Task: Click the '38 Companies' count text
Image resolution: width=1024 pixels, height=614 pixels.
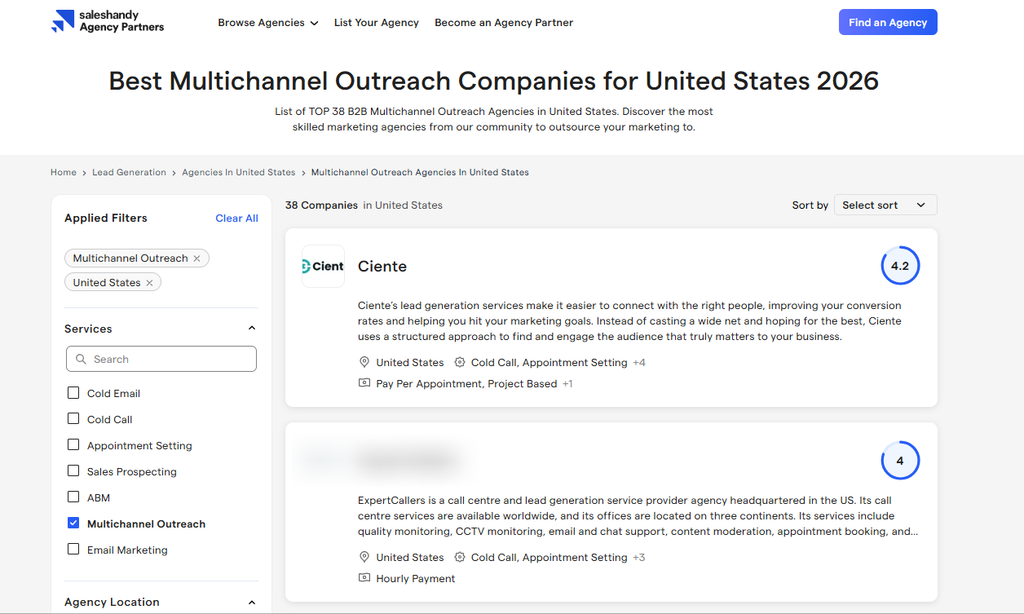Action: (321, 205)
